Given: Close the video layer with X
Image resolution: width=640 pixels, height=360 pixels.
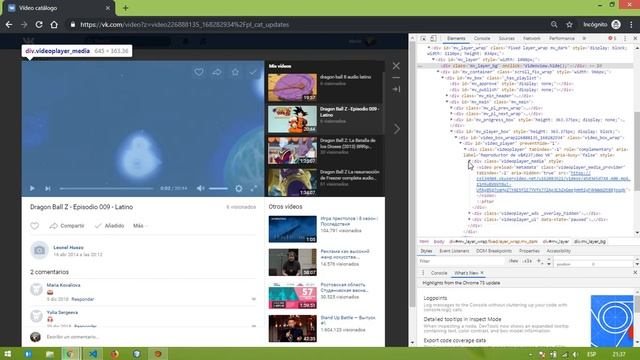Looking at the screenshot, I should (396, 66).
